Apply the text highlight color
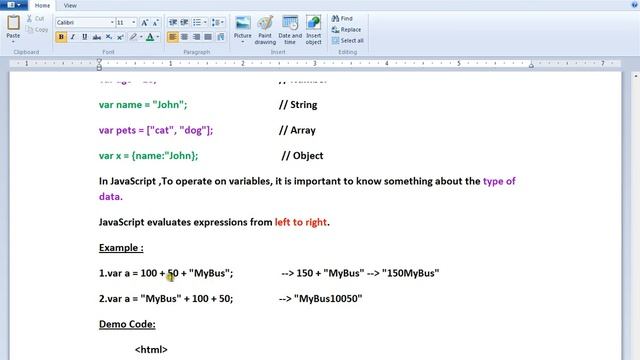Viewport: 640px width, 360px height. tap(133, 37)
